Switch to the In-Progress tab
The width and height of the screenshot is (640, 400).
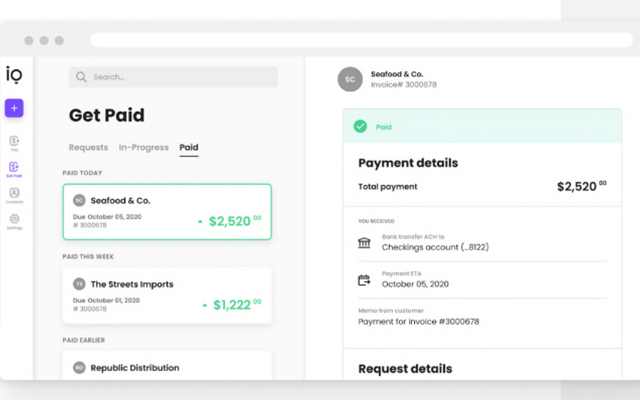144,147
